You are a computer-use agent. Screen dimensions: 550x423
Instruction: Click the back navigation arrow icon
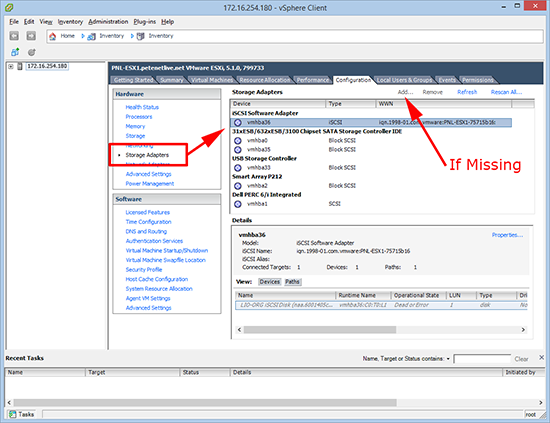14,36
